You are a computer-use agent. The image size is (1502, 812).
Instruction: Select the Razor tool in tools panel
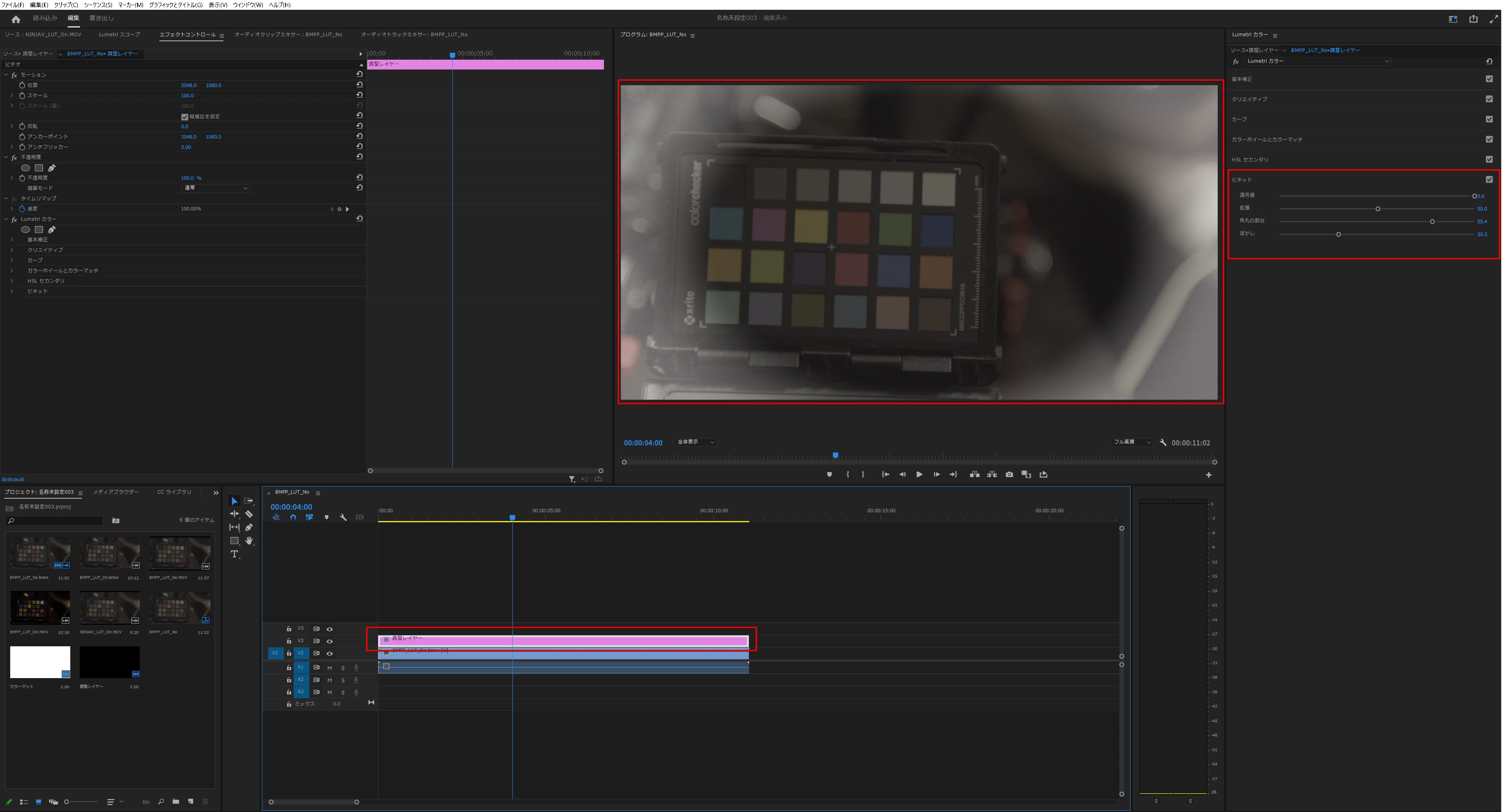click(249, 514)
